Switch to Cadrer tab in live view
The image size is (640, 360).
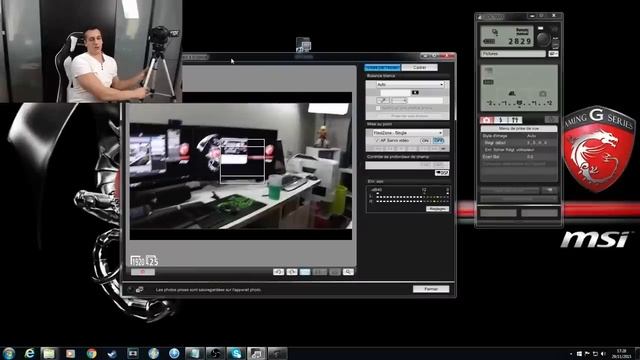(x=419, y=67)
